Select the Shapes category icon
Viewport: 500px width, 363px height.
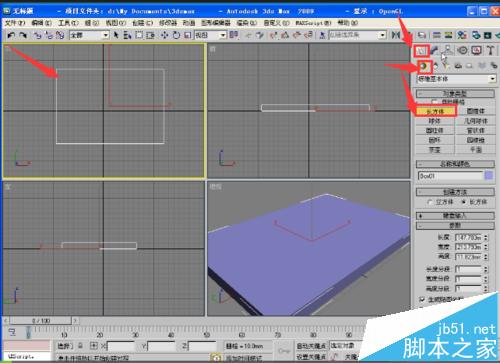coord(435,66)
